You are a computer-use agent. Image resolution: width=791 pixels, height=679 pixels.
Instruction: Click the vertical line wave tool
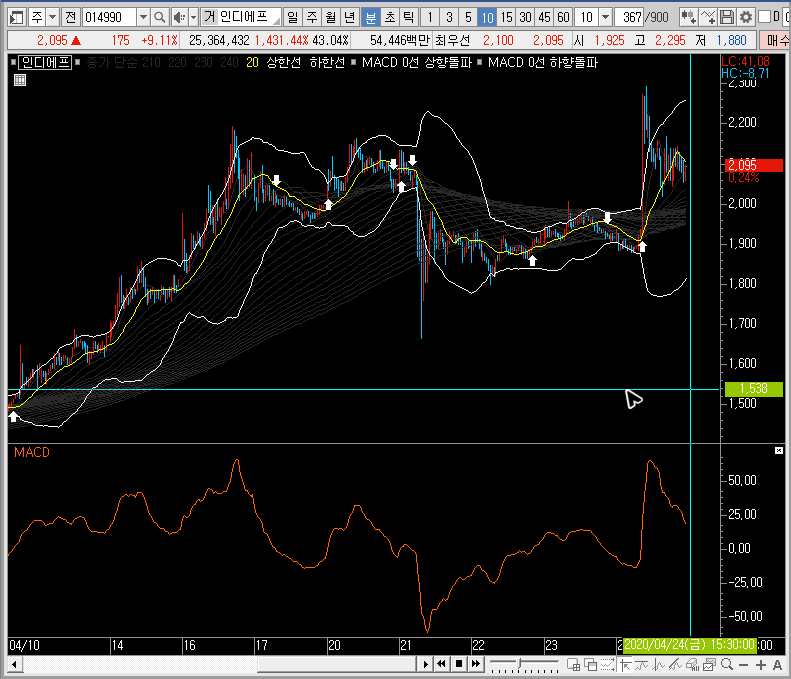coord(658,665)
